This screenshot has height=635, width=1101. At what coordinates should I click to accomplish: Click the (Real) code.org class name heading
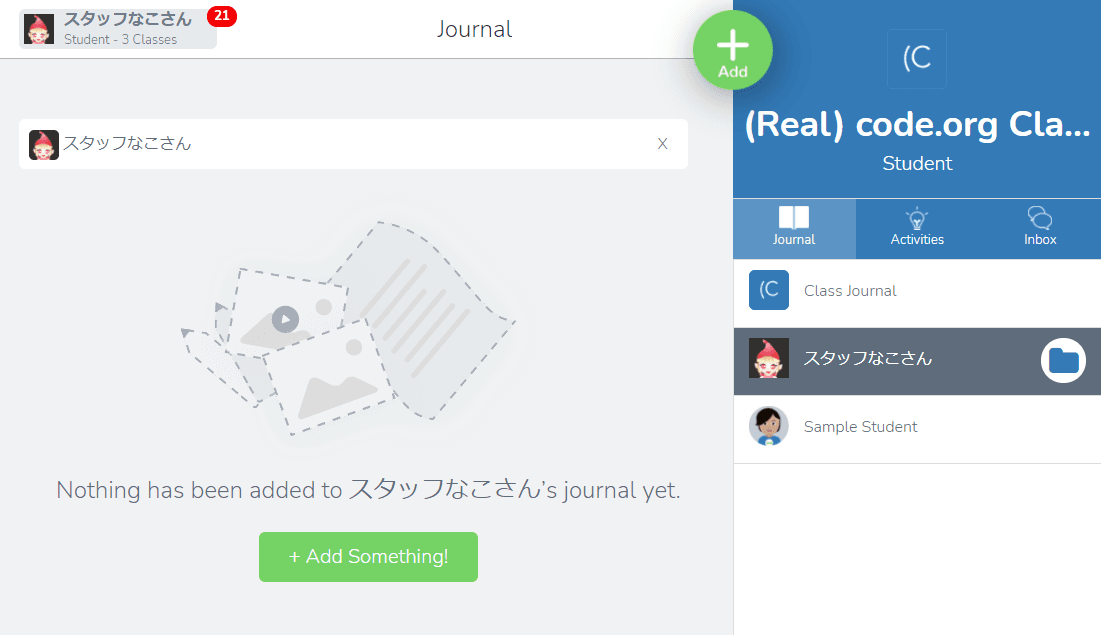pos(917,125)
